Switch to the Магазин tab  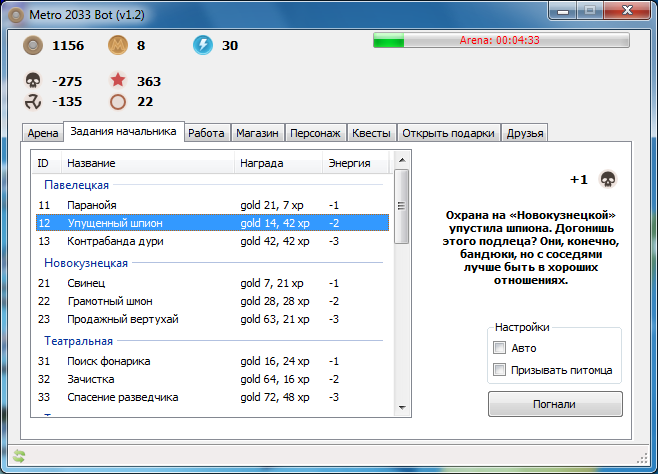(x=257, y=133)
